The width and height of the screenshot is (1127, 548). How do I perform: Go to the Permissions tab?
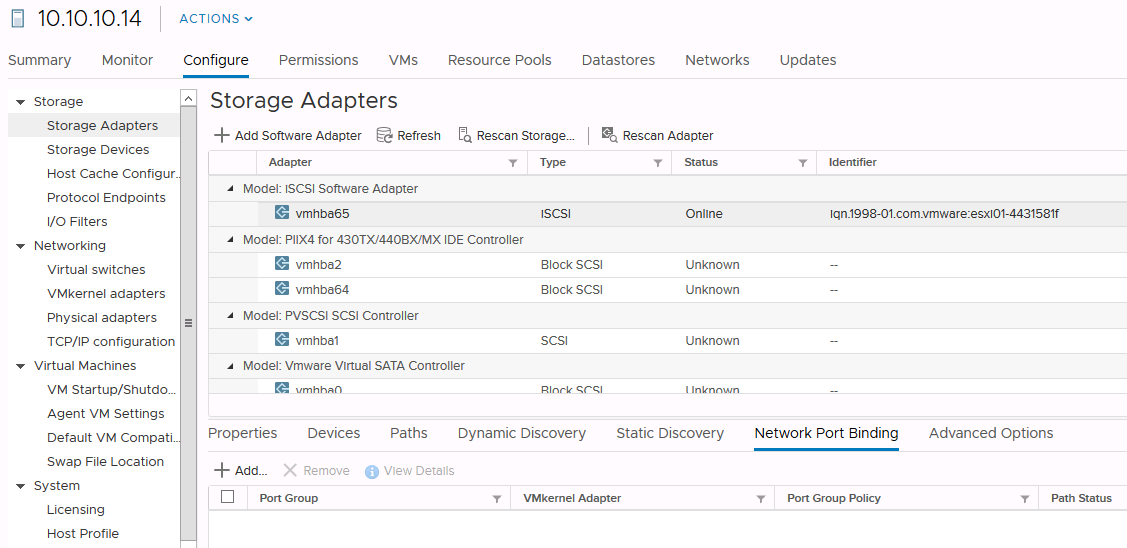318,60
